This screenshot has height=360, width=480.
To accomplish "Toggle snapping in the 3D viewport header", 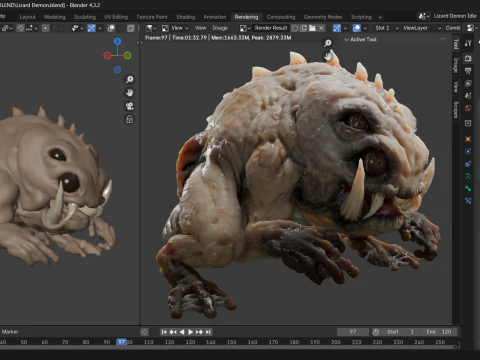I will [x=20, y=28].
